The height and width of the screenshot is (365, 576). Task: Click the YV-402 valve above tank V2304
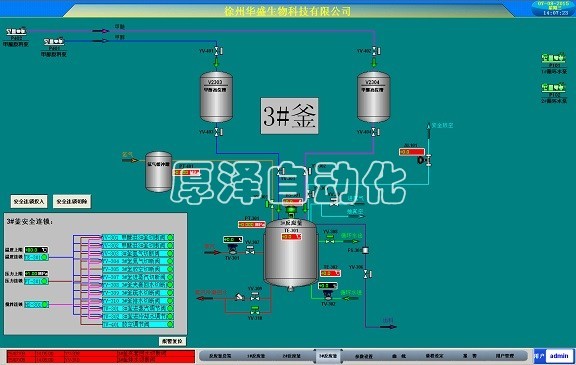pyautogui.click(x=375, y=51)
